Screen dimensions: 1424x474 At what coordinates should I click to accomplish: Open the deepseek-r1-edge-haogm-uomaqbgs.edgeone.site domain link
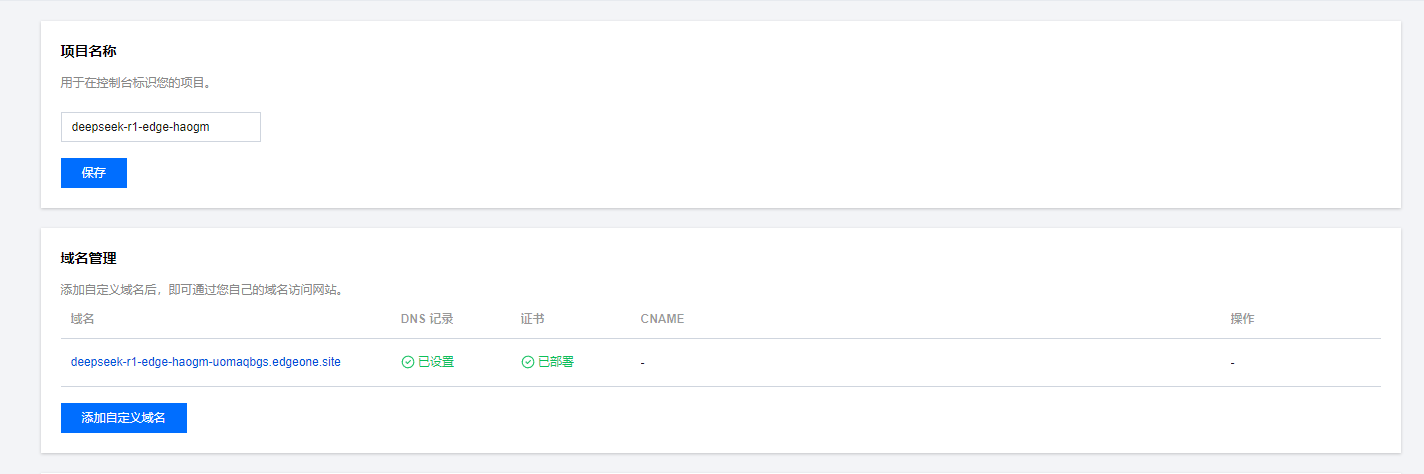coord(206,362)
